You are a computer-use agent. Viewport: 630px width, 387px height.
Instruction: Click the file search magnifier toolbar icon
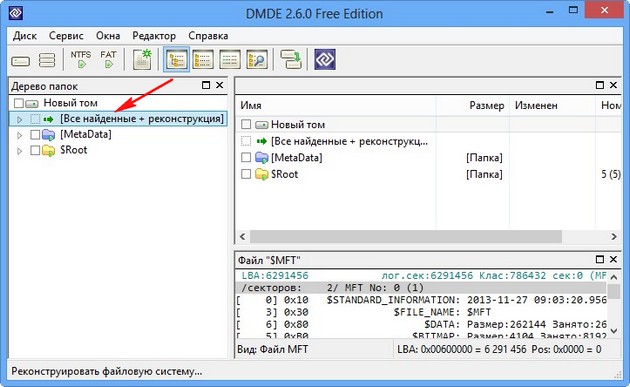pyautogui.click(x=257, y=59)
